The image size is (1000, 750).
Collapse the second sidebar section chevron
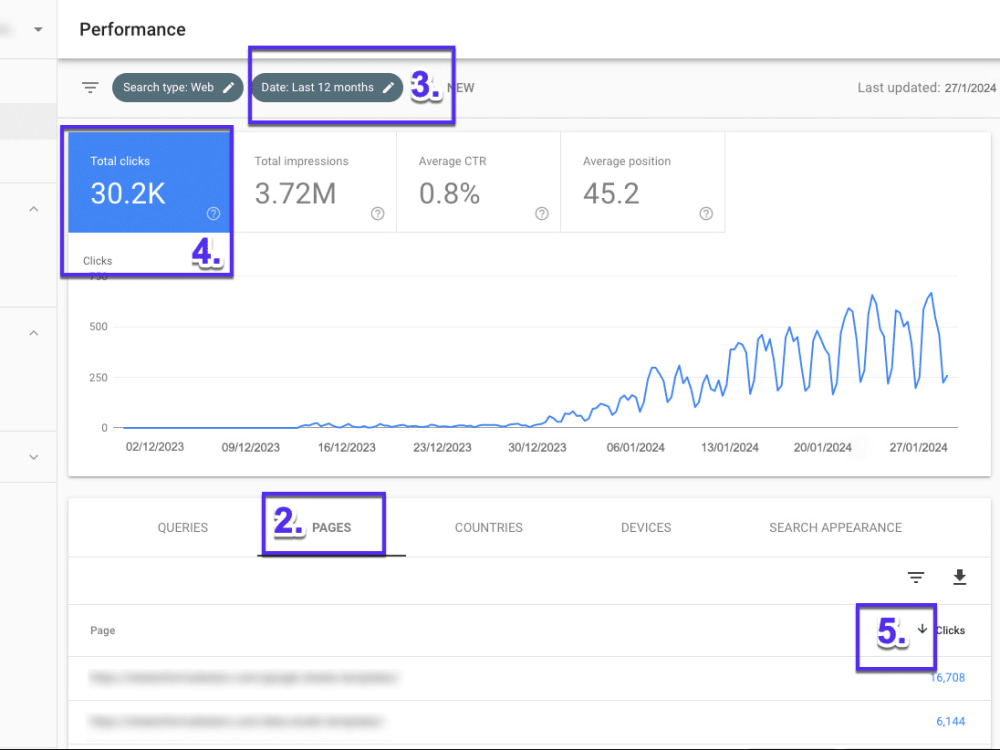34,333
